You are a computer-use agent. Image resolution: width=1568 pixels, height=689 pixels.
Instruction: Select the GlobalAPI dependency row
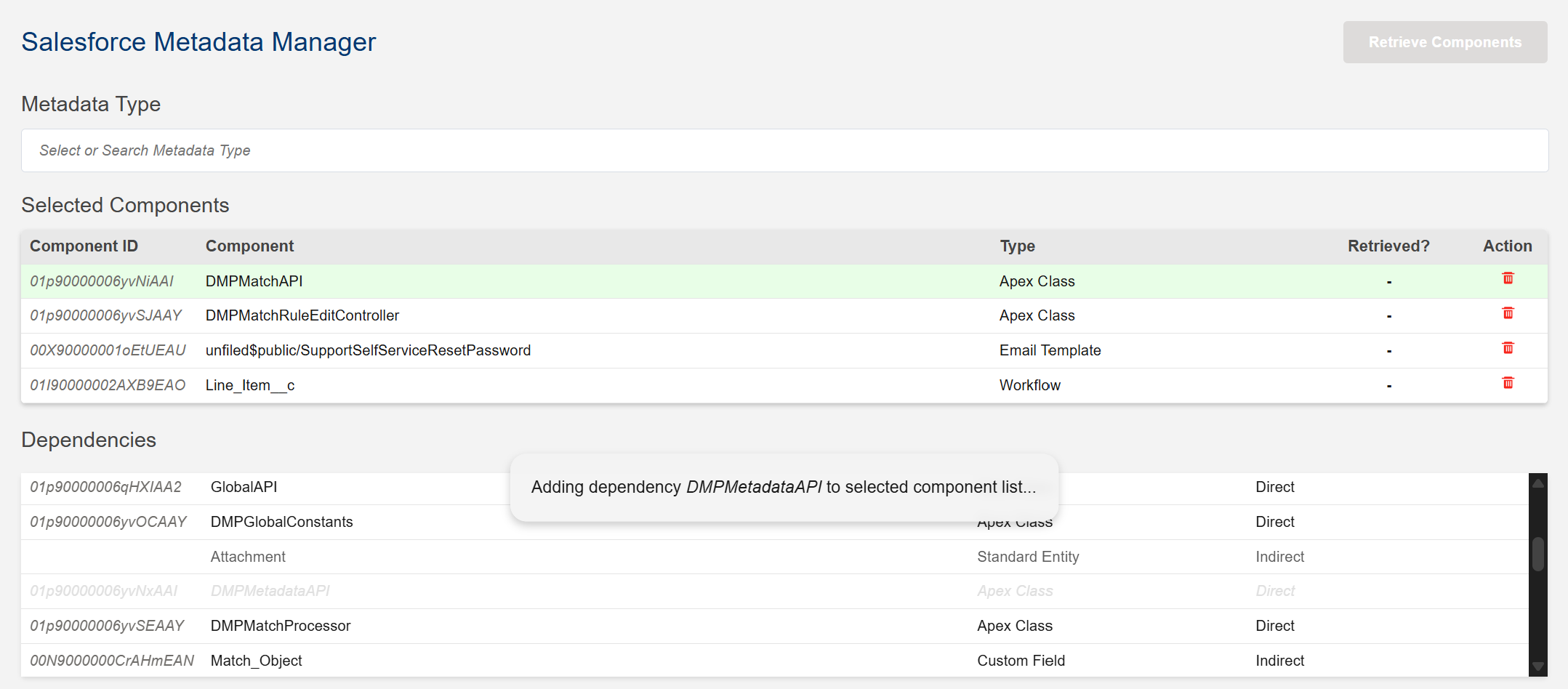click(775, 487)
